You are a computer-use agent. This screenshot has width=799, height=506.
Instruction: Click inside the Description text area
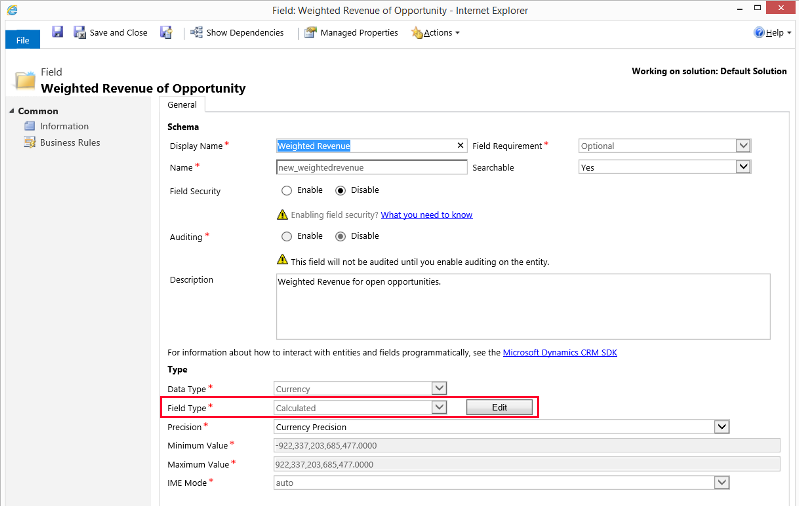523,307
